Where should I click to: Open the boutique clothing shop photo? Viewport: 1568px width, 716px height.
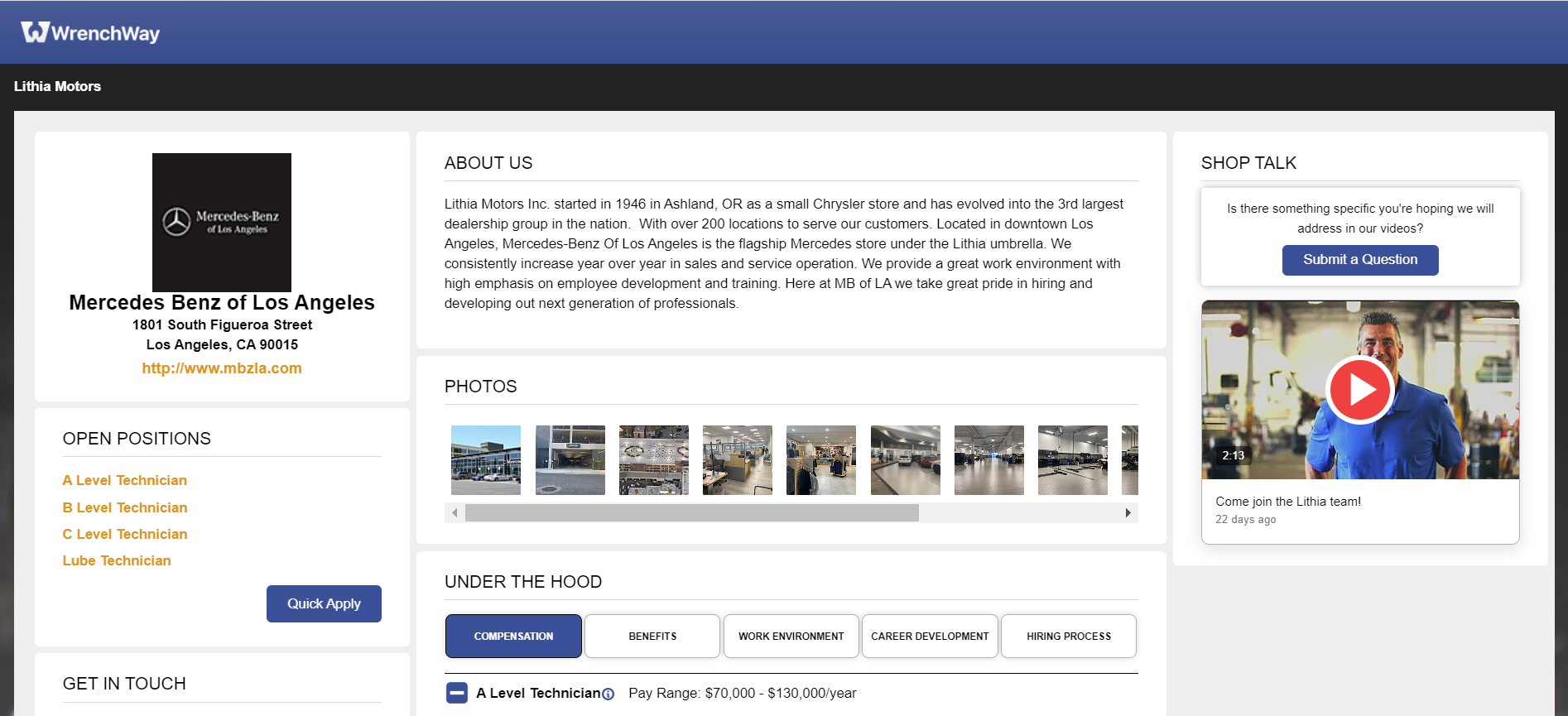click(821, 460)
